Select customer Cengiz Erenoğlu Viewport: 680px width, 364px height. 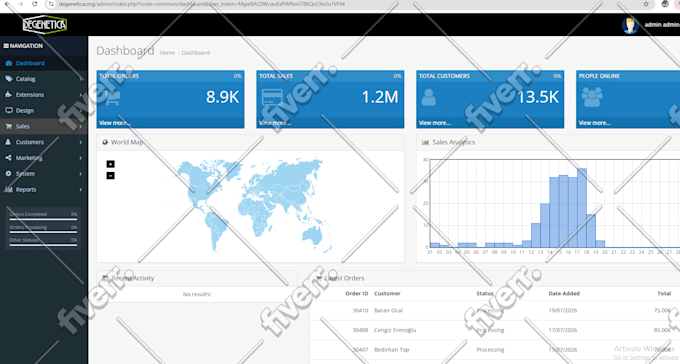(395, 330)
